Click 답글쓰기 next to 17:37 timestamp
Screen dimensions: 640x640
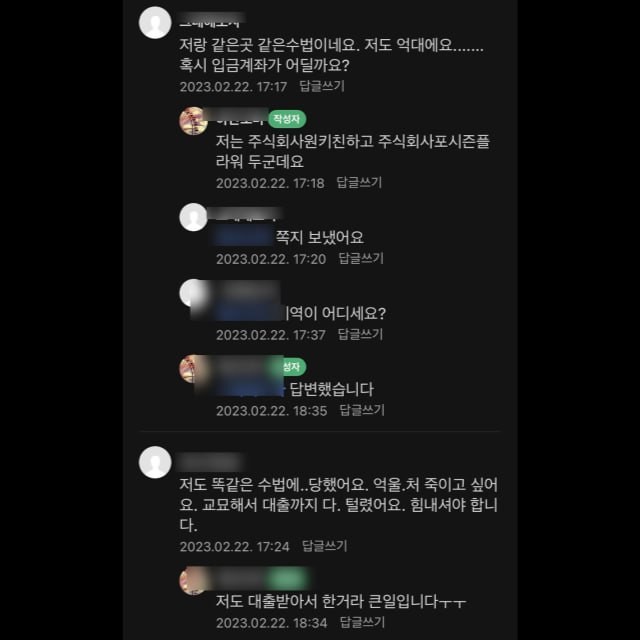point(360,334)
